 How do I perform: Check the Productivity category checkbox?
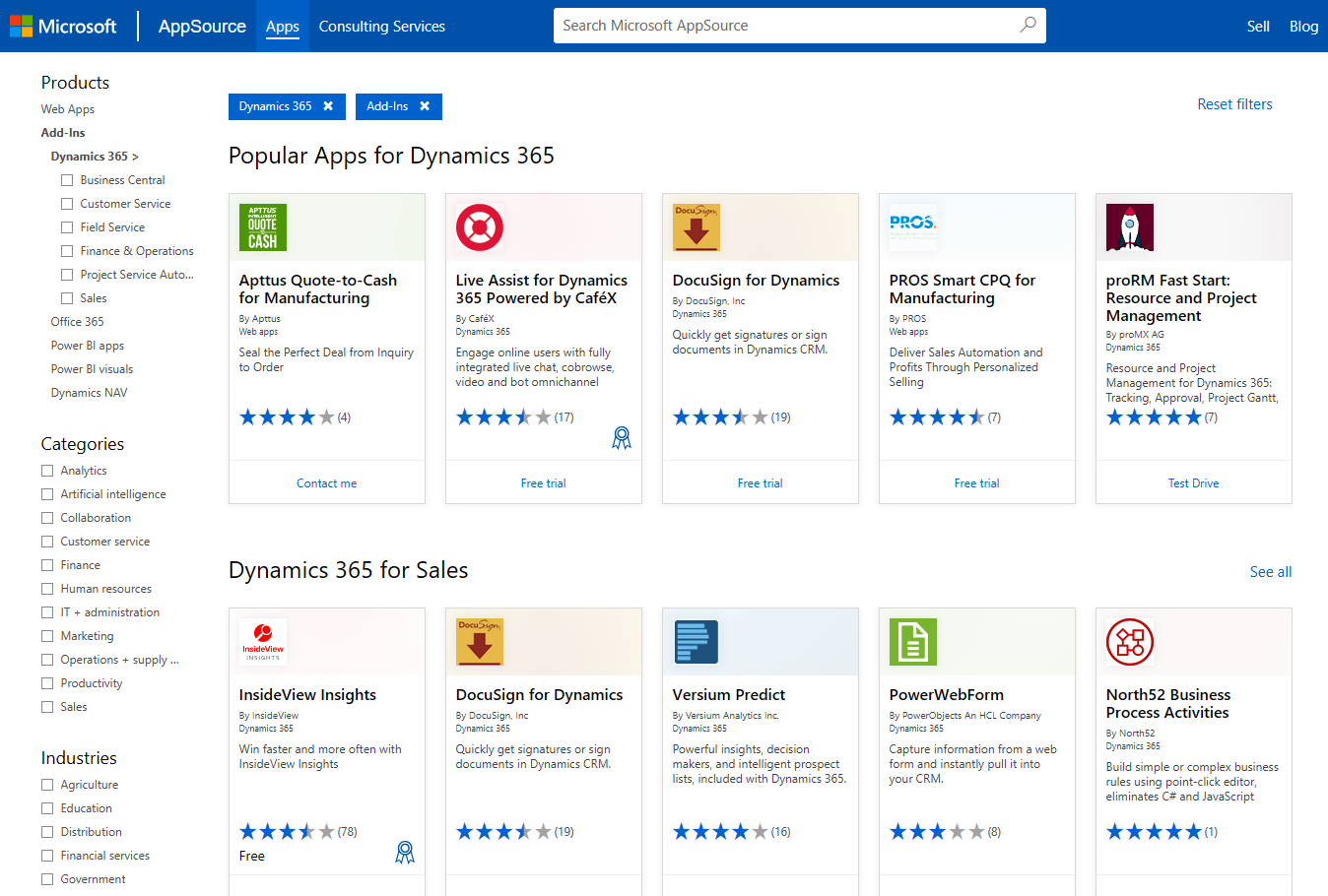click(x=47, y=683)
